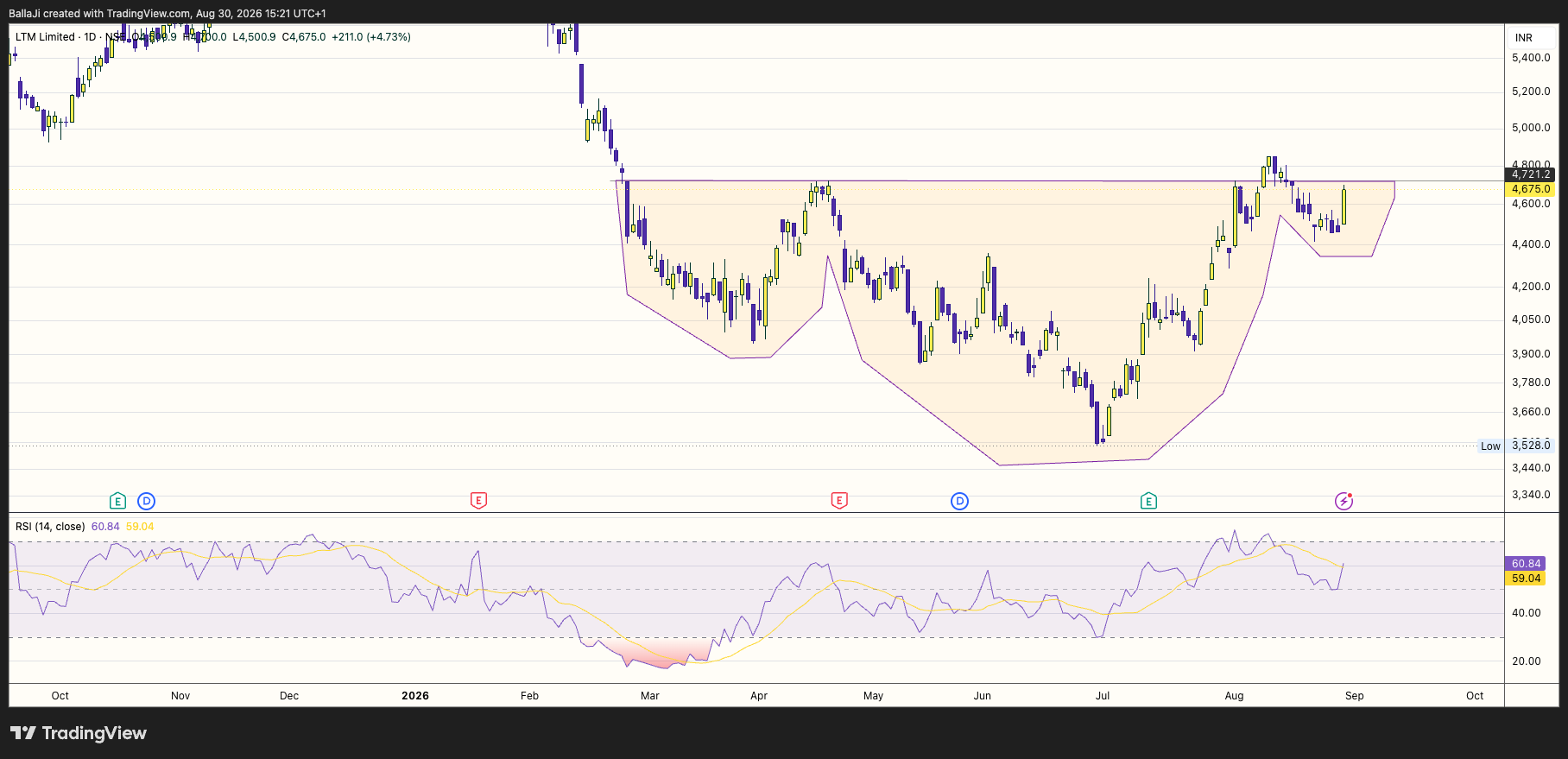Click the 3,340.0 price axis label

tap(1531, 495)
